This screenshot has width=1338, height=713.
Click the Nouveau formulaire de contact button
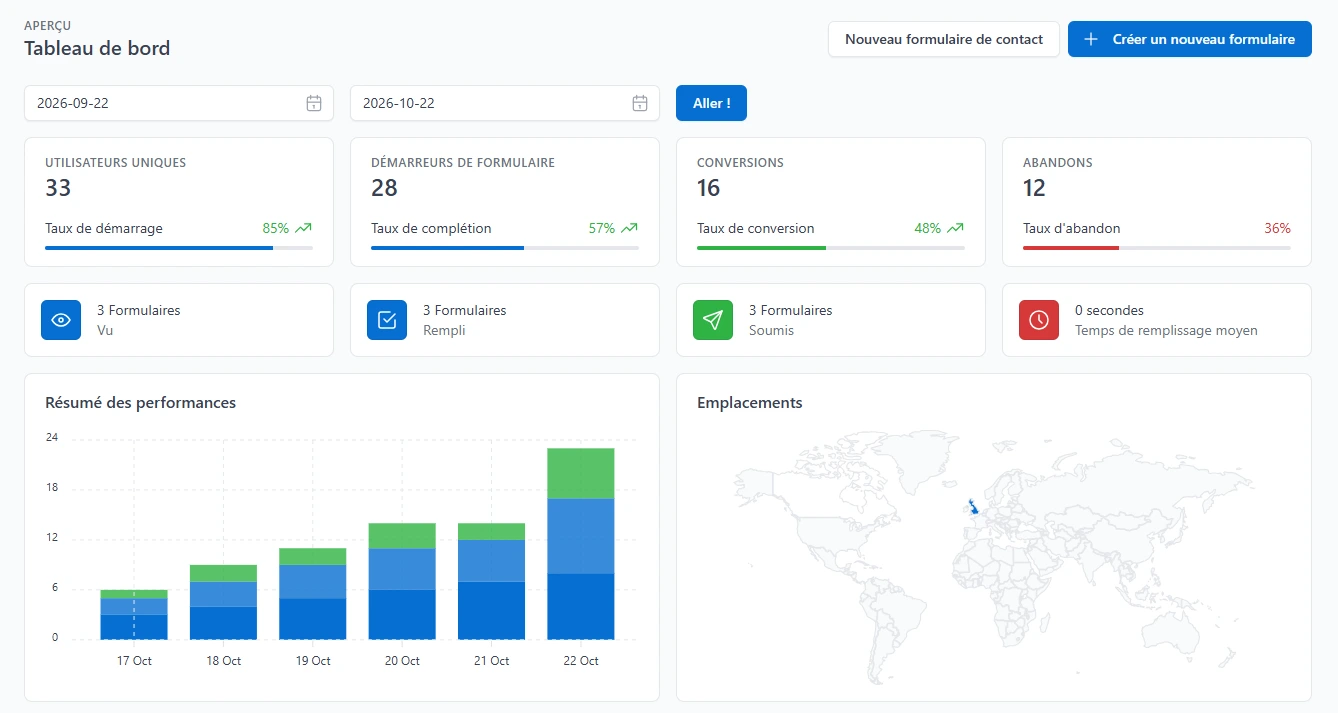[944, 39]
